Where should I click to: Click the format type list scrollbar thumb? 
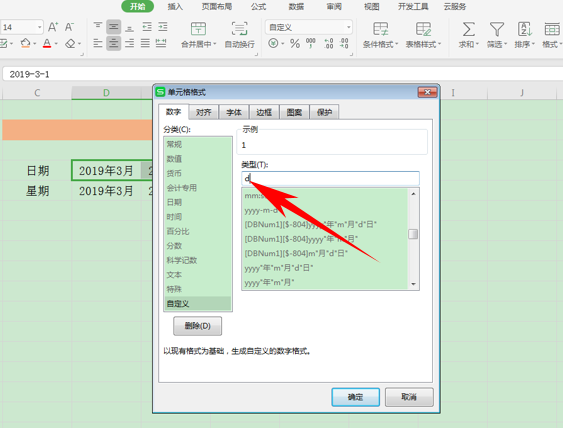point(413,234)
